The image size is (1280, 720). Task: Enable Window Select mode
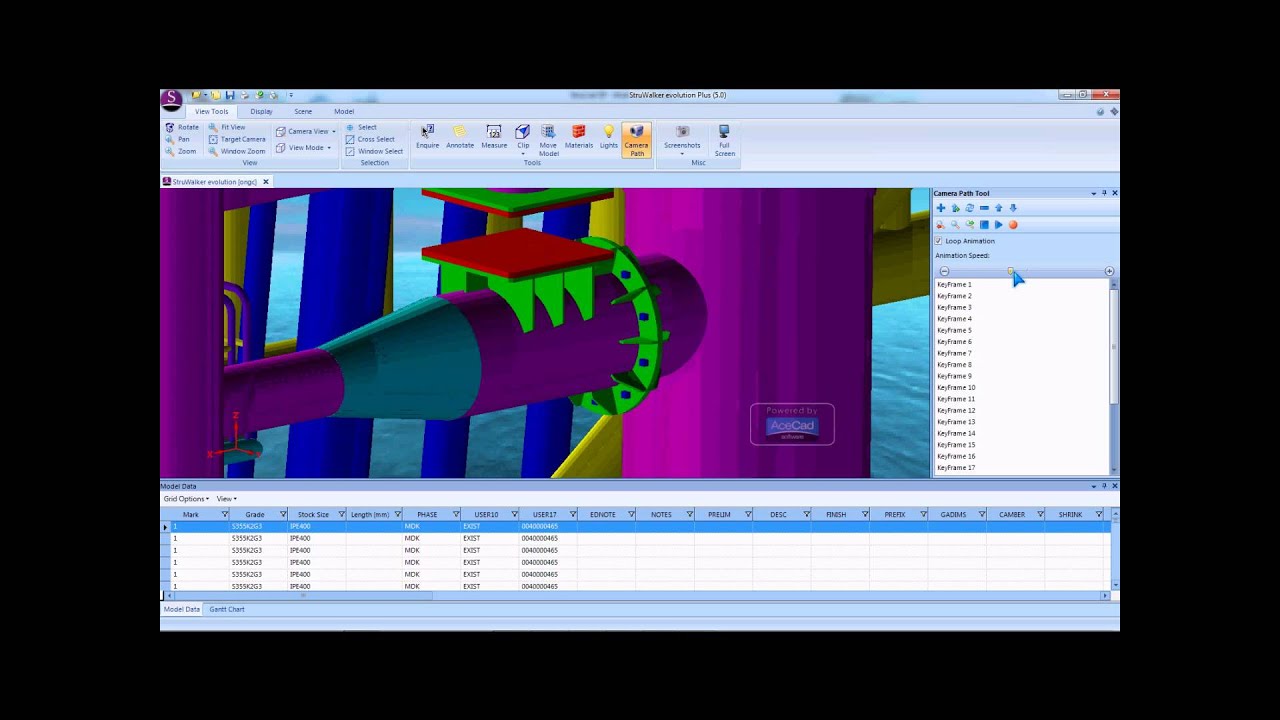tap(374, 151)
